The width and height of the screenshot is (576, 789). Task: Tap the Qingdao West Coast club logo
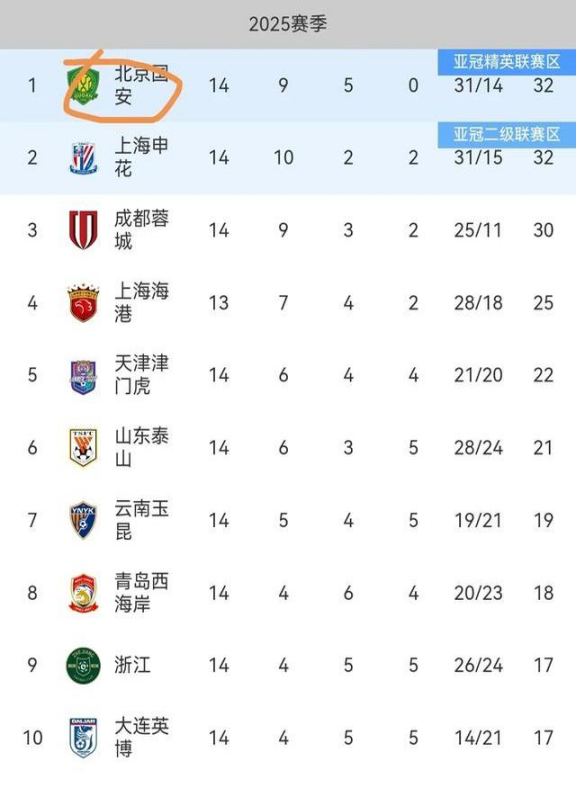click(83, 593)
